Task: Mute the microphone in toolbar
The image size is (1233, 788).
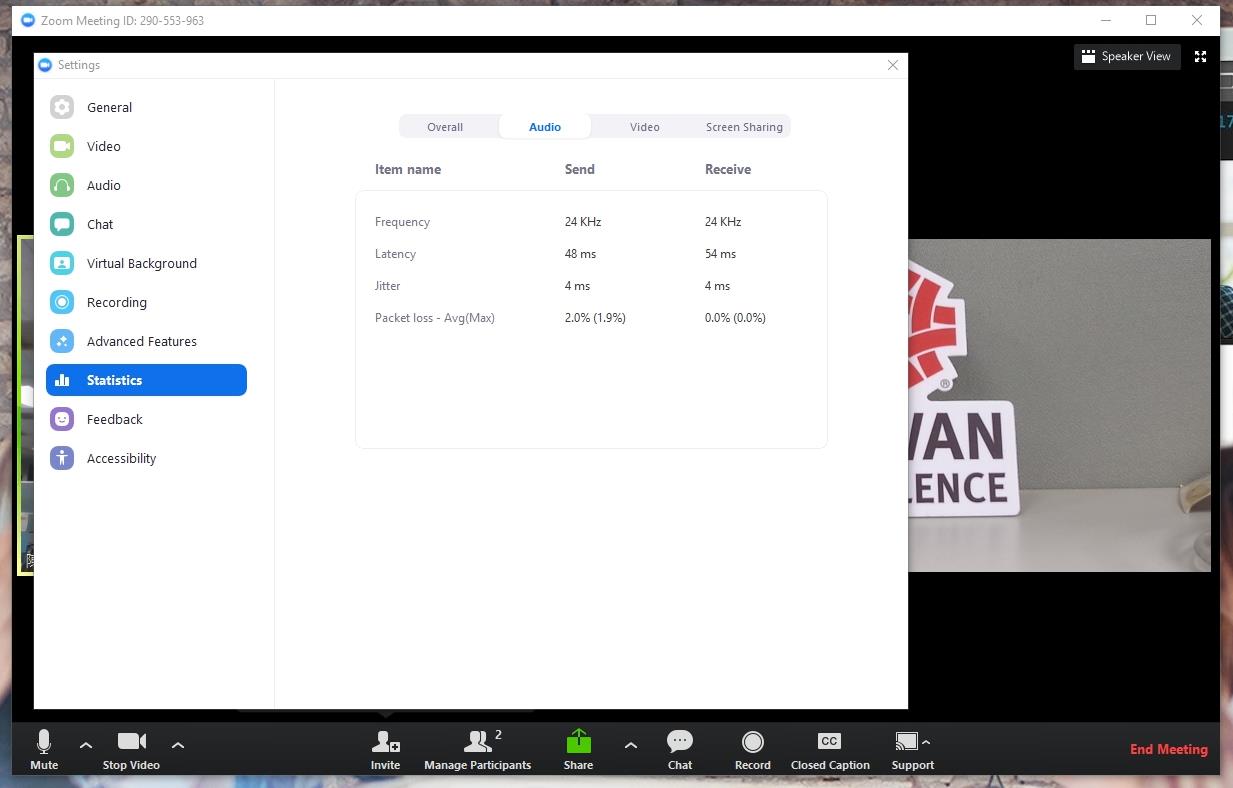Action: click(x=44, y=742)
